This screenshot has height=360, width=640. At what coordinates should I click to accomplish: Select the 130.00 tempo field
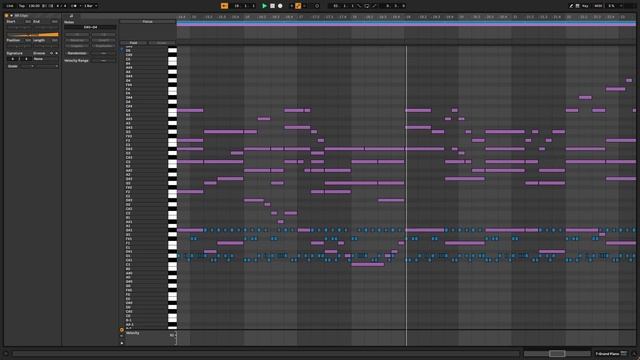click(34, 6)
